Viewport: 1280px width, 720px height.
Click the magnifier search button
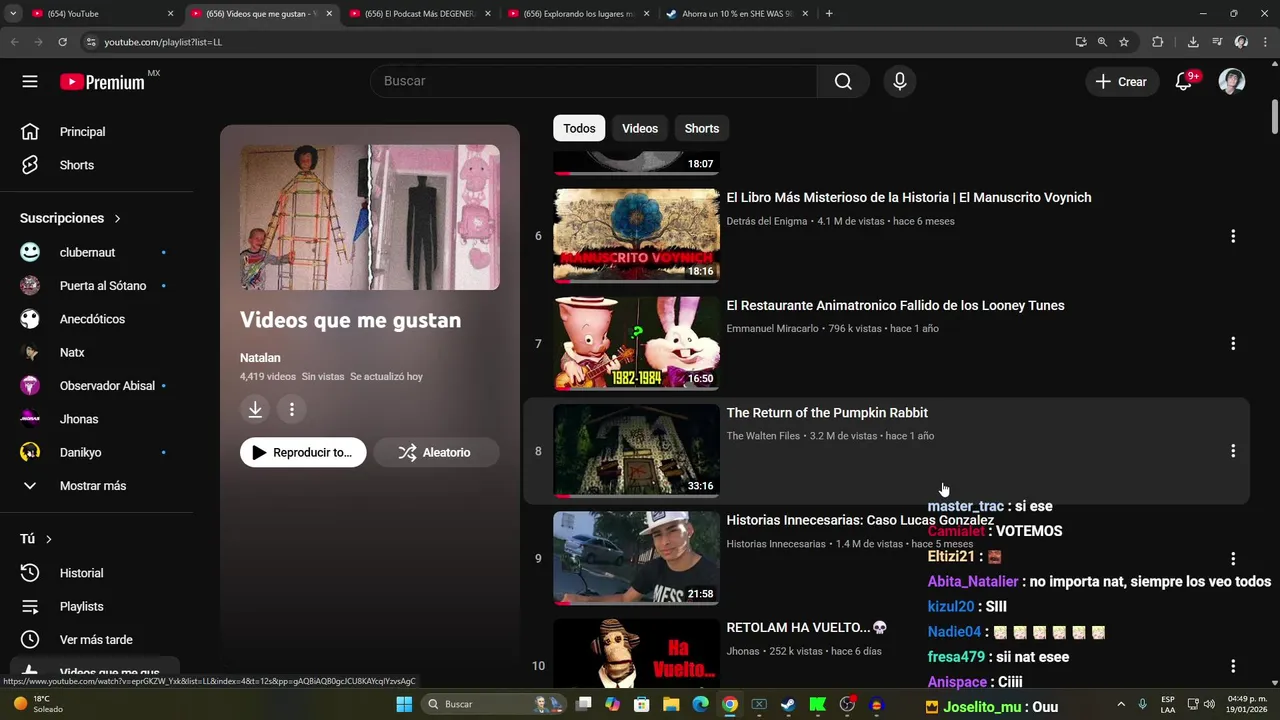pos(844,81)
